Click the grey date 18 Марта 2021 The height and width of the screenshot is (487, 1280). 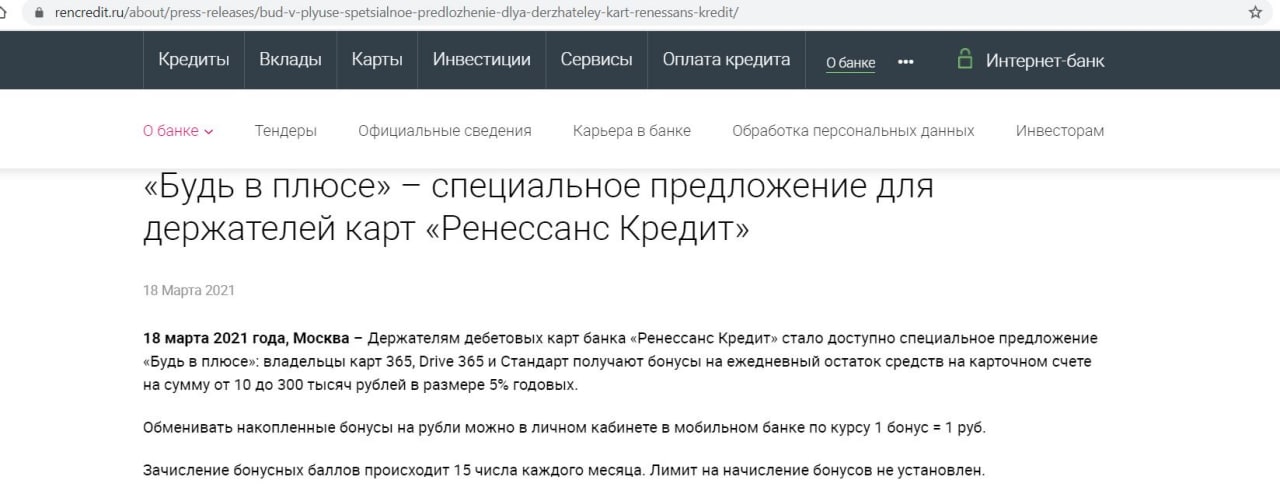click(x=189, y=291)
